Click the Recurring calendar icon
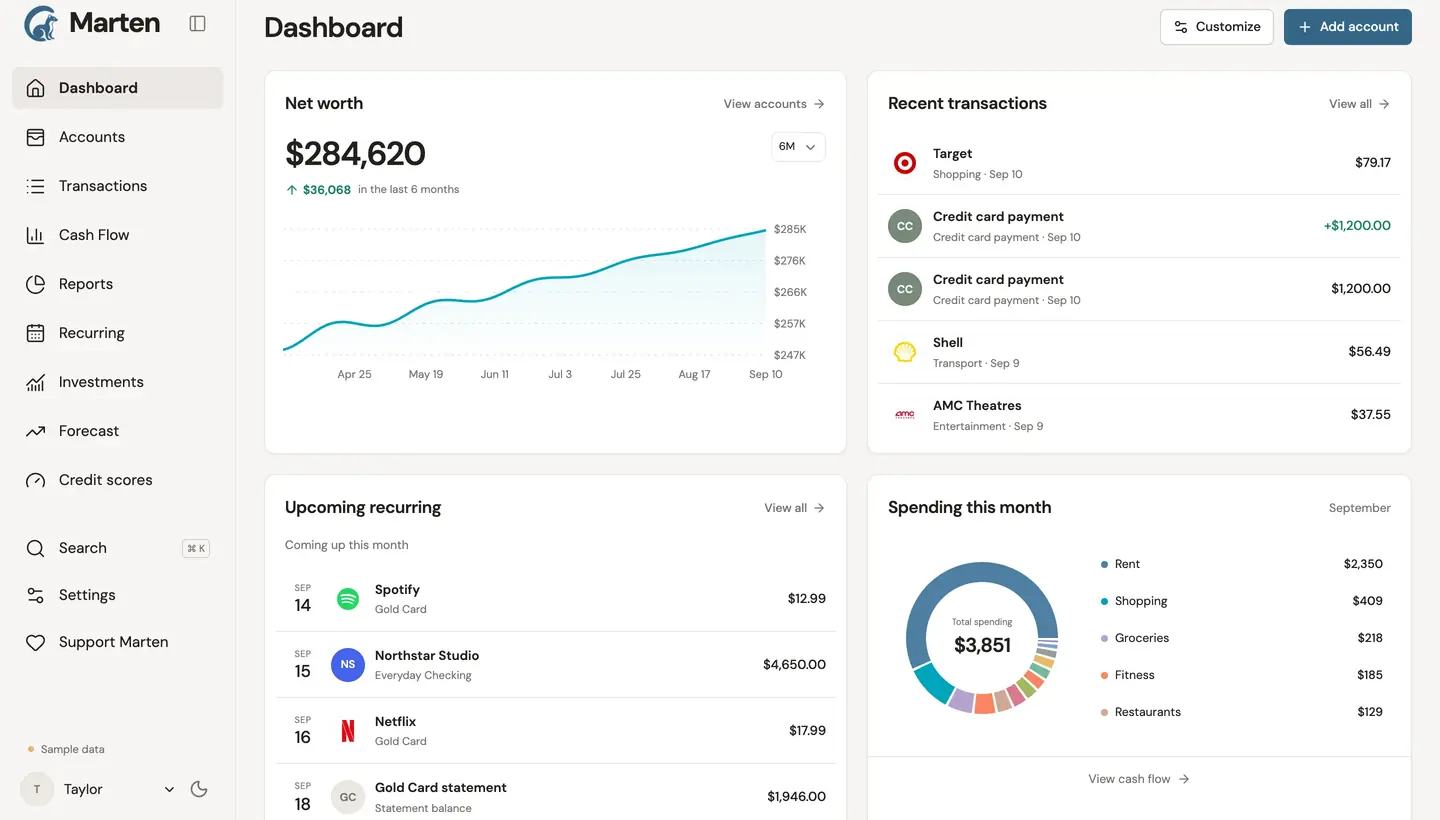 pyautogui.click(x=35, y=333)
